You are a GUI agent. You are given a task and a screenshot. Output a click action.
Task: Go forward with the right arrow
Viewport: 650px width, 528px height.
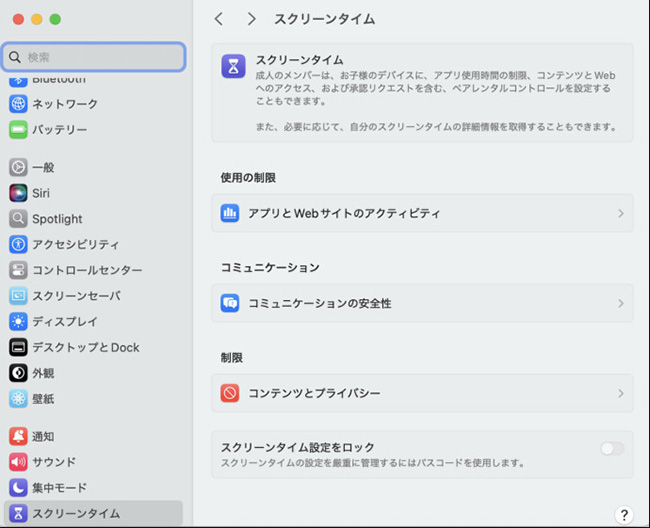[251, 19]
